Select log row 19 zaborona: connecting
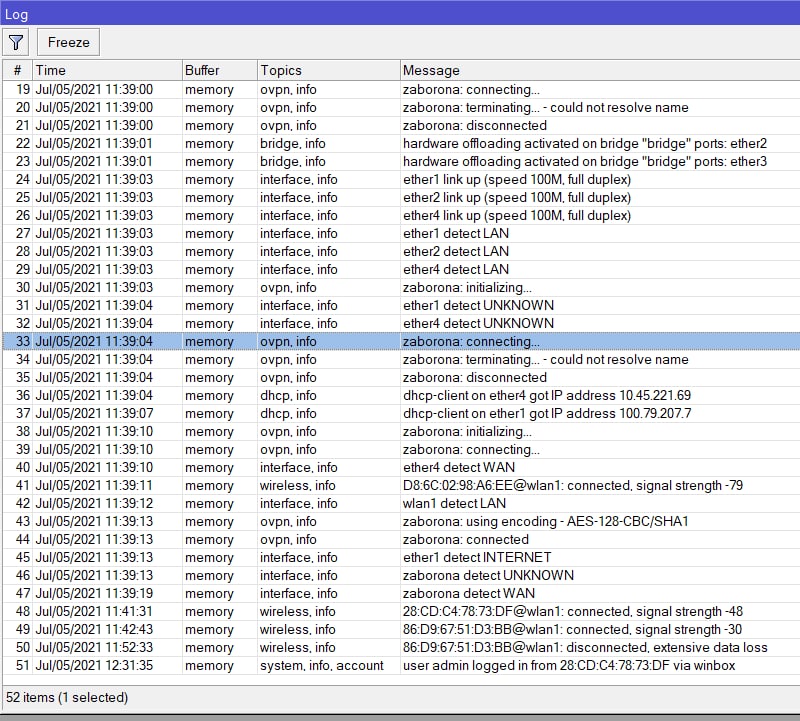Viewport: 800px width, 721px height. click(x=402, y=90)
